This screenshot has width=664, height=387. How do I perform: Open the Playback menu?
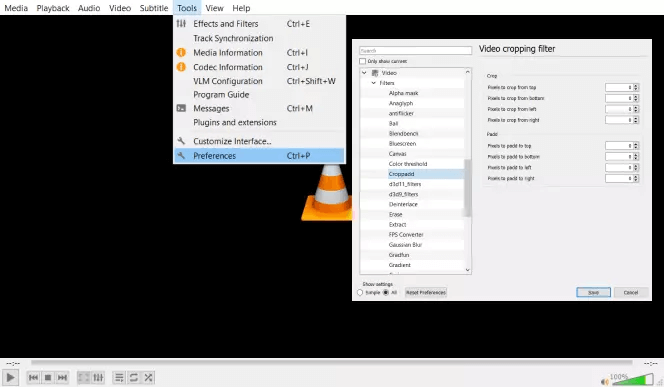pyautogui.click(x=53, y=8)
